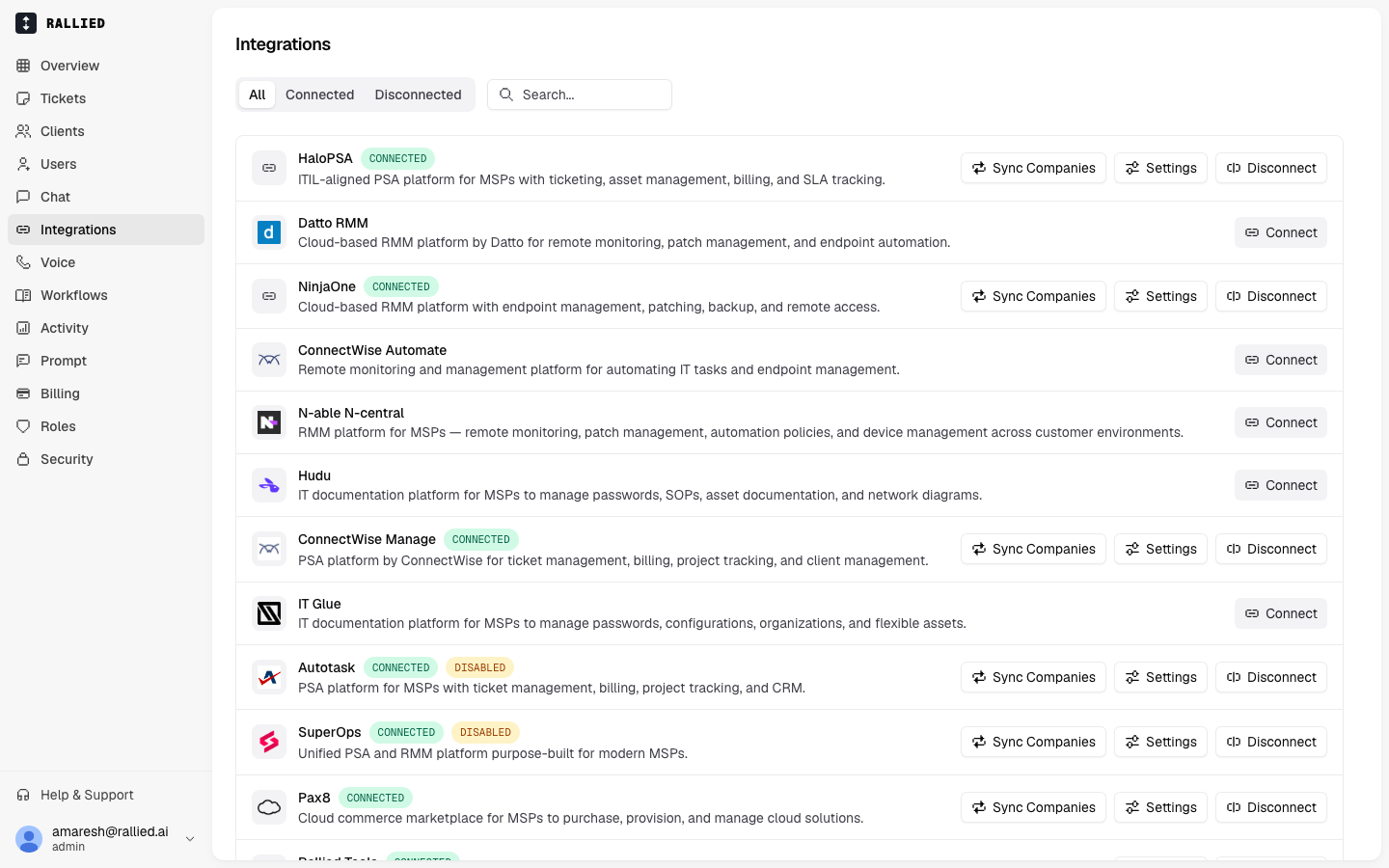Disconnect the Pax8 integration

pos(1271,807)
